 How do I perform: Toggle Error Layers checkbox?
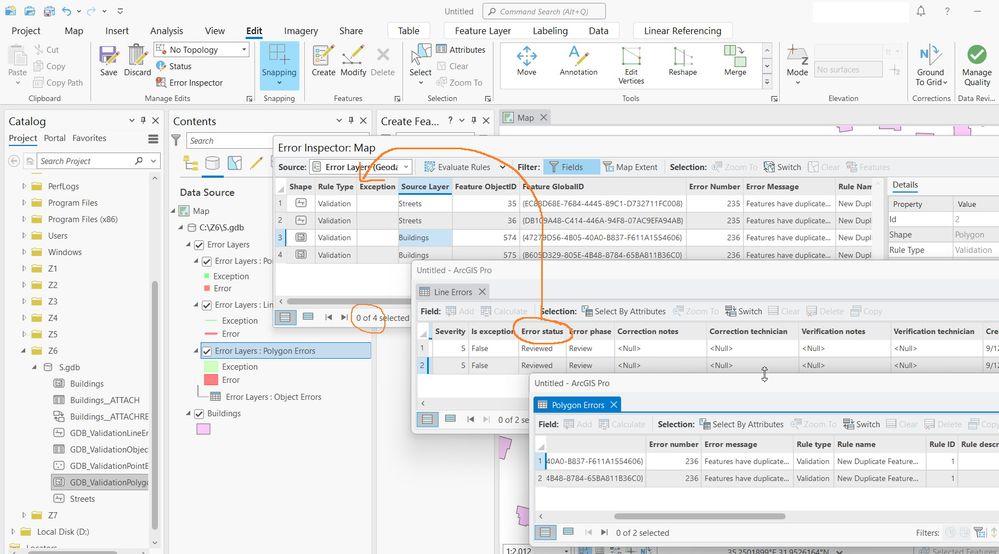[199, 245]
